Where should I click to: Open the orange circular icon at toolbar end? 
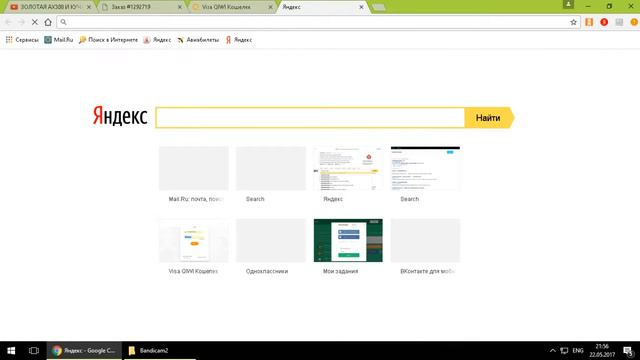tap(634, 22)
